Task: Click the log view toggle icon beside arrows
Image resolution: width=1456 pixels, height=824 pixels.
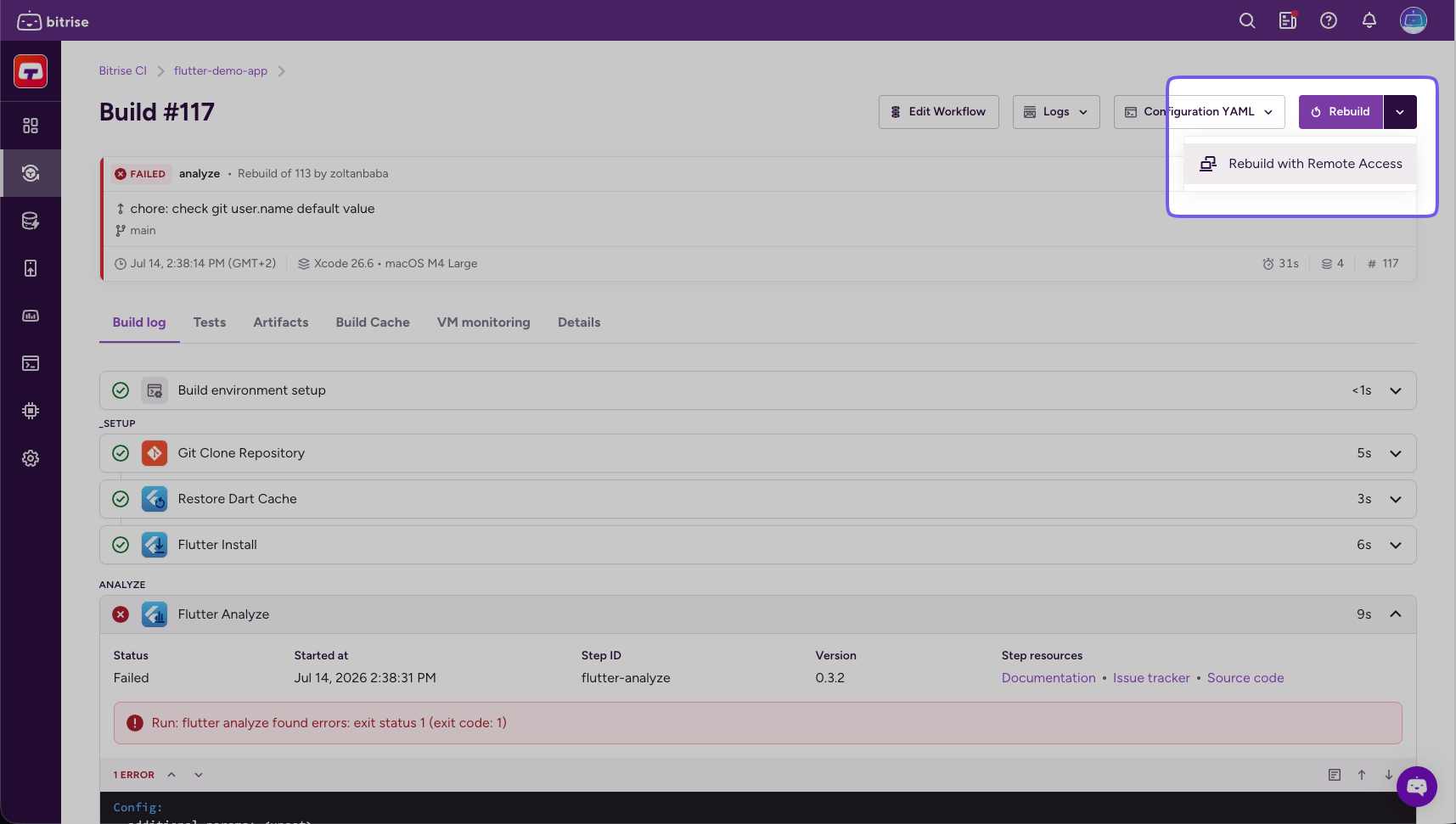Action: [x=1335, y=775]
